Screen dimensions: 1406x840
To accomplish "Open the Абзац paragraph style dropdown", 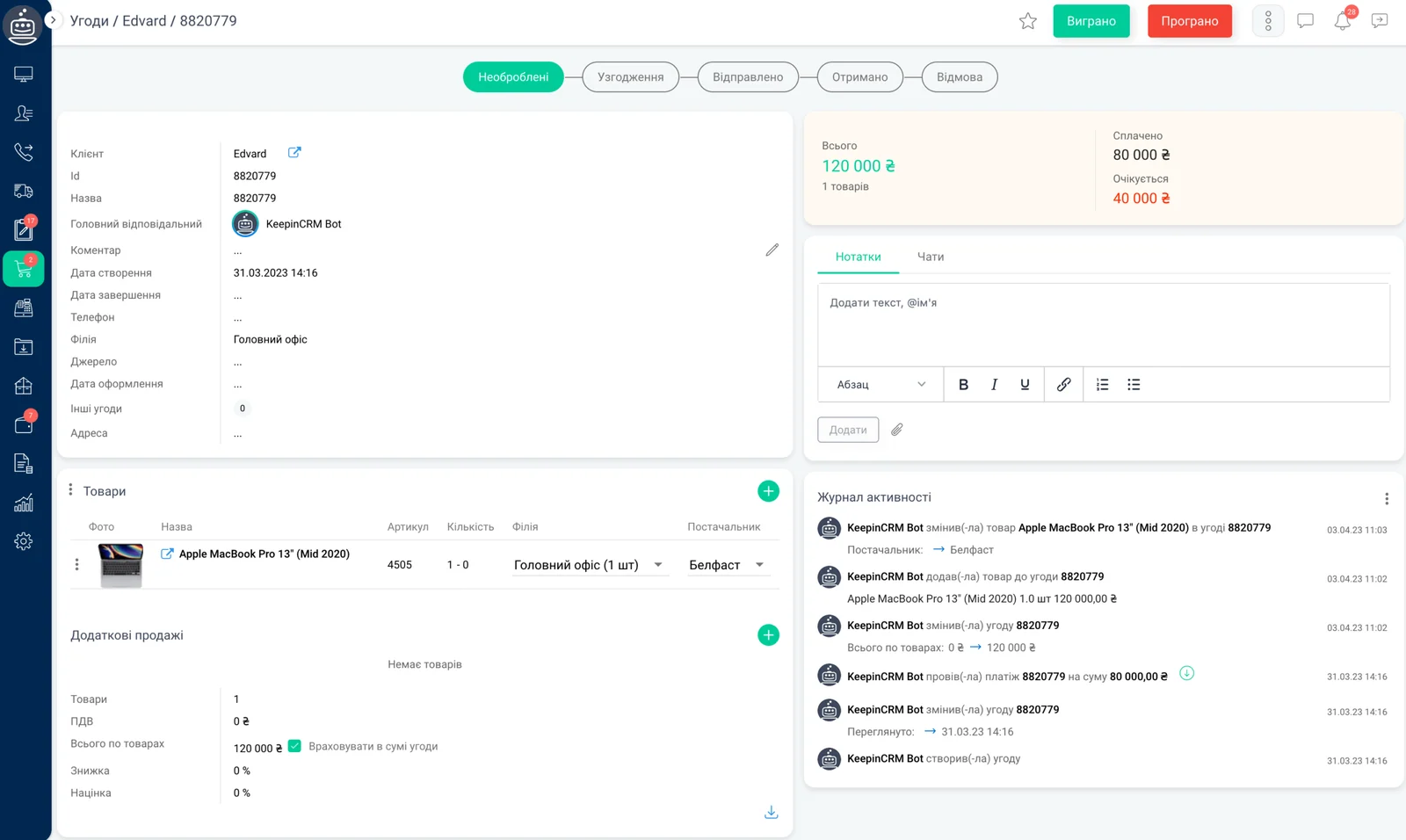I will tap(881, 385).
